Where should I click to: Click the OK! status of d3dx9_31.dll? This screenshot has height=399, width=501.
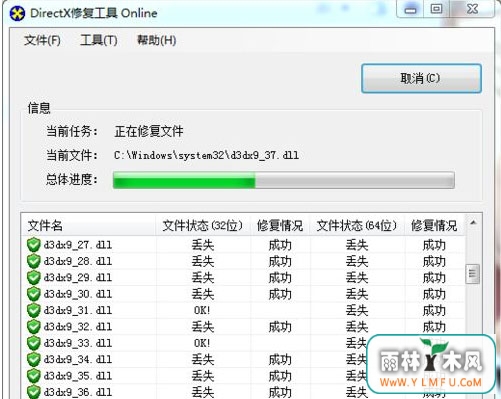pyautogui.click(x=202, y=311)
